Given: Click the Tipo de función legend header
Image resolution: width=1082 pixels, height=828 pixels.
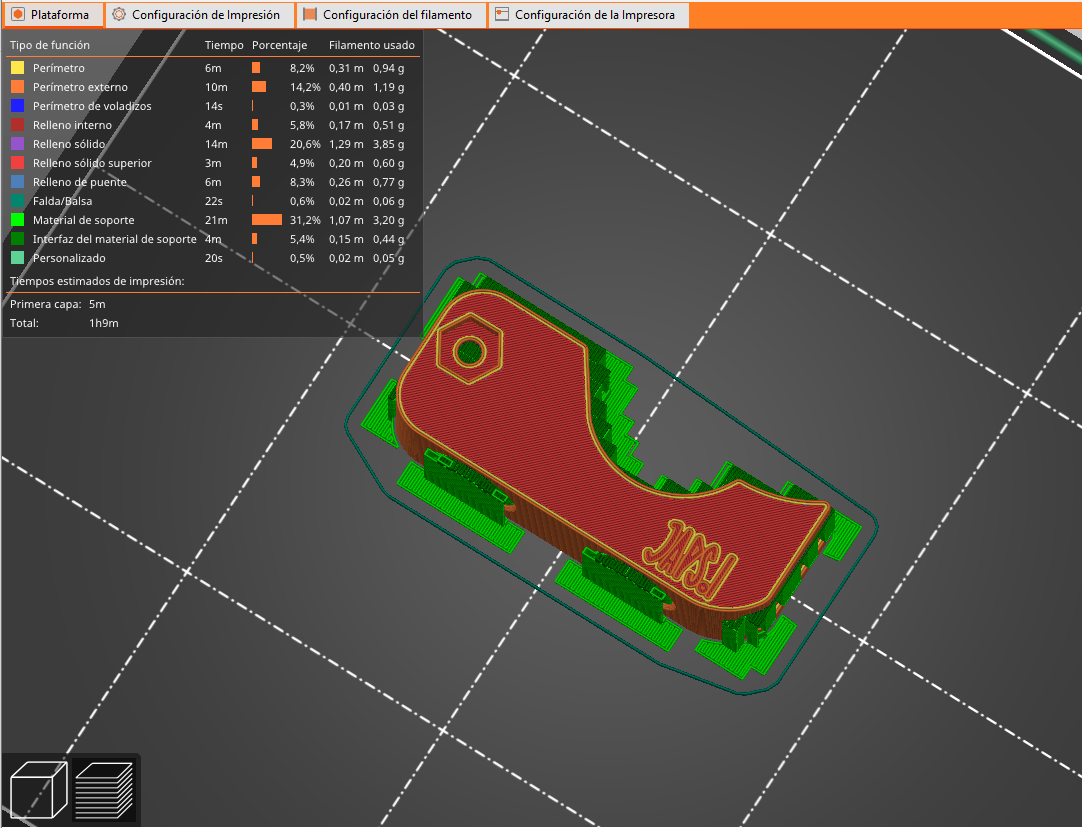Looking at the screenshot, I should point(50,45).
